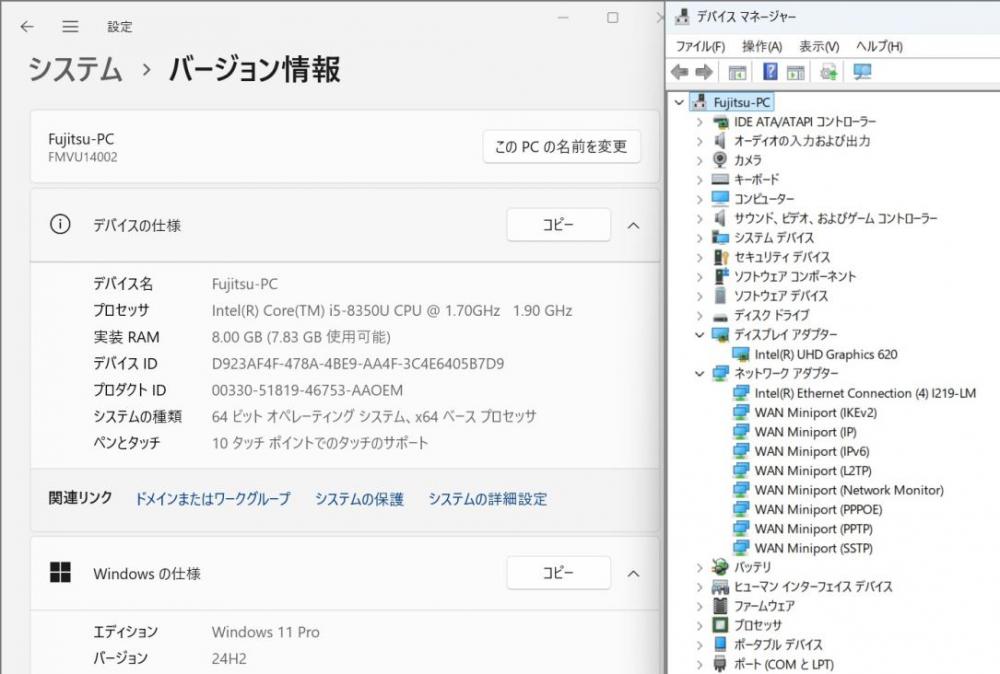Select WAN Miniport (IKEv2) adapter
The width and height of the screenshot is (1000, 674).
[x=816, y=413]
